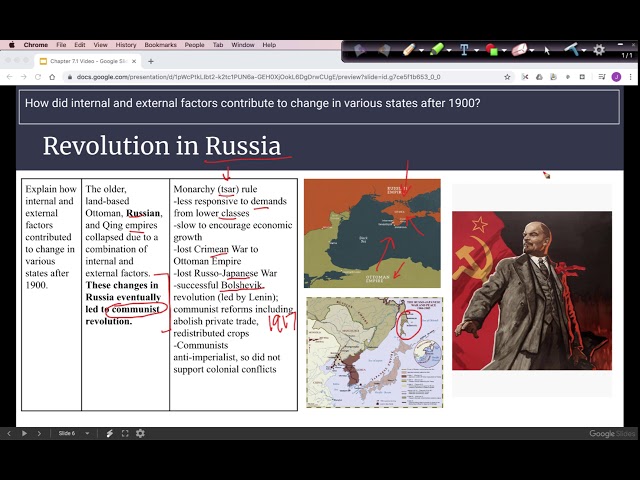The image size is (640, 480).
Task: Click the Crimea Black Sea map
Action: (372, 233)
